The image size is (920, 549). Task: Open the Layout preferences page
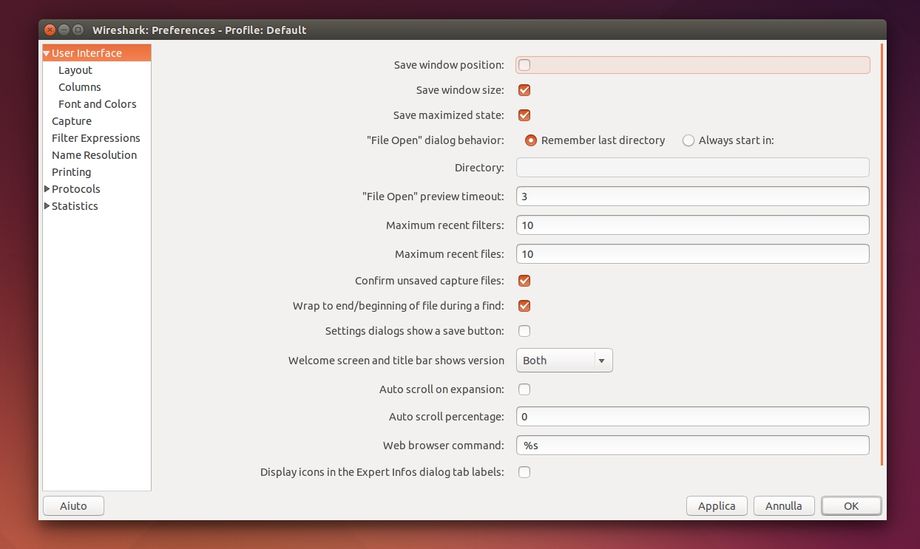(x=75, y=70)
